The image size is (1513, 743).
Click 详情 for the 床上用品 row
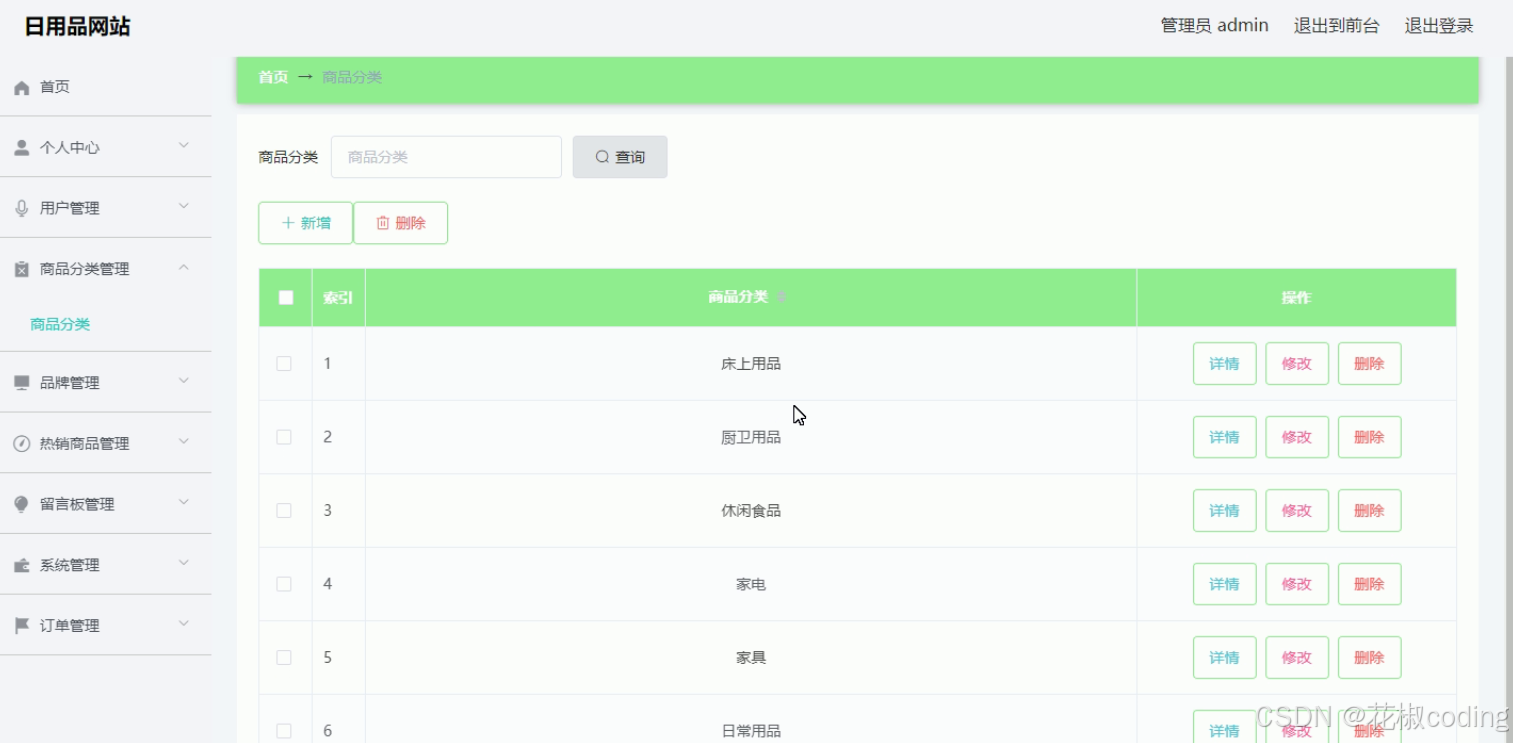click(x=1224, y=363)
